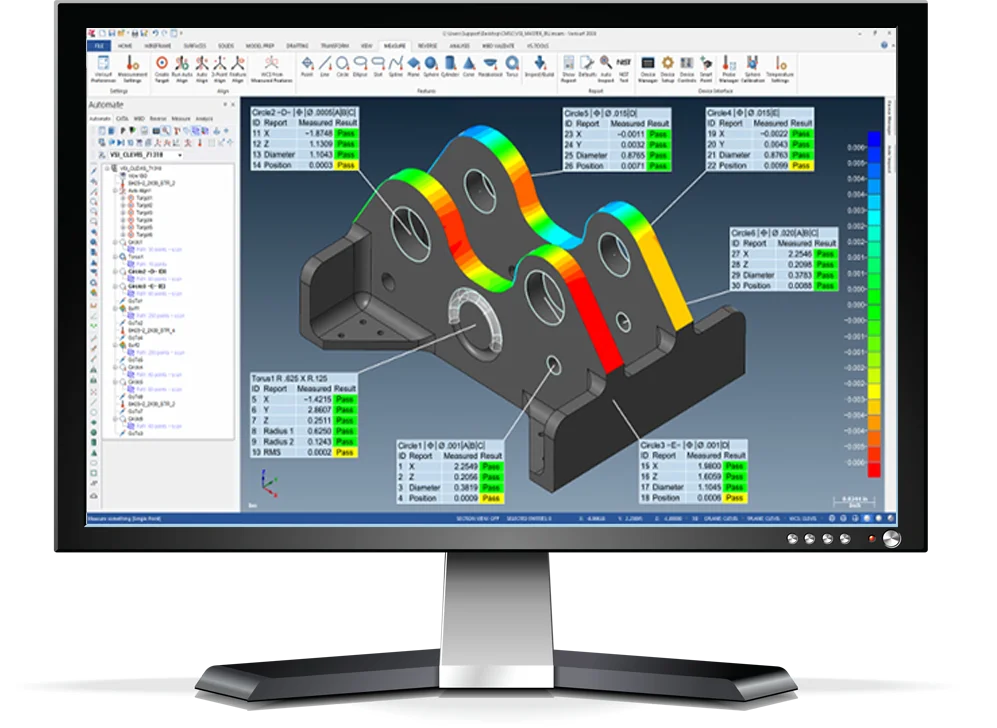The height and width of the screenshot is (728, 997).
Task: Select Torus1 in the feature tree
Action: [x=137, y=257]
